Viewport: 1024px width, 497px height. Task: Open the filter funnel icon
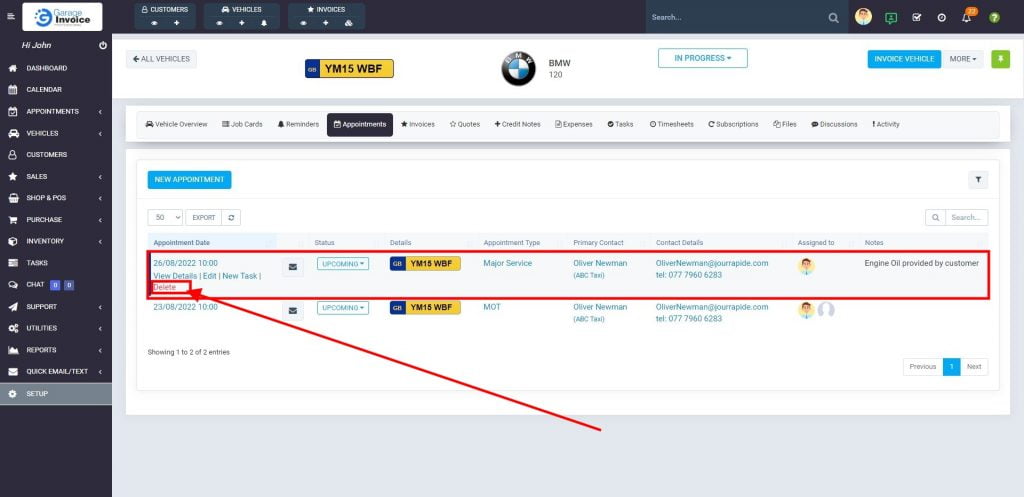coord(978,180)
